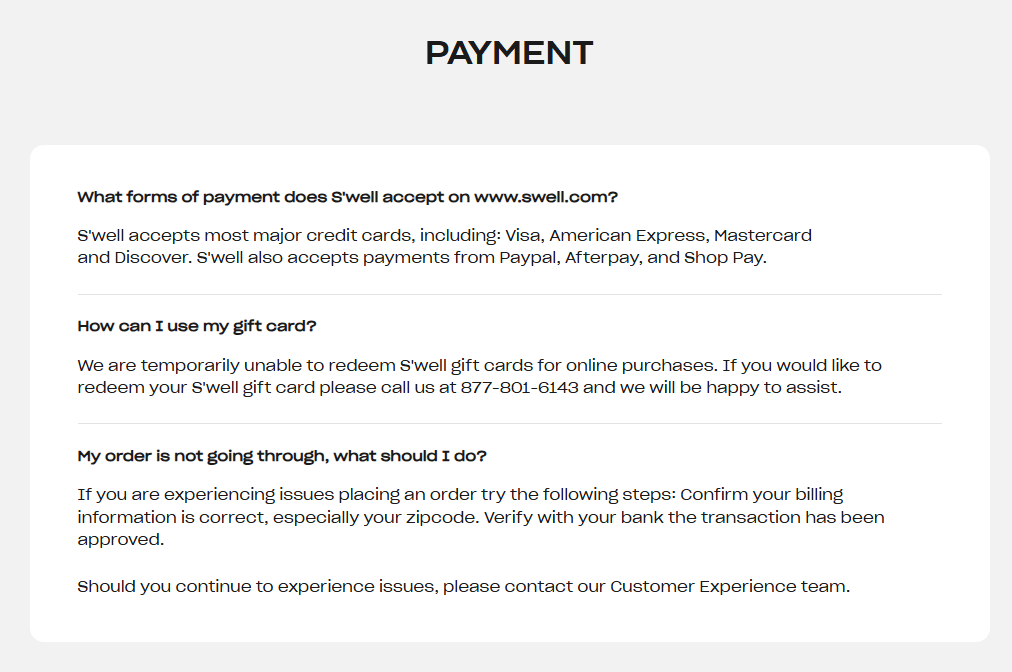The image size is (1012, 672).
Task: Click the "Should you continue to experience issues" phrase
Action: coord(257,586)
